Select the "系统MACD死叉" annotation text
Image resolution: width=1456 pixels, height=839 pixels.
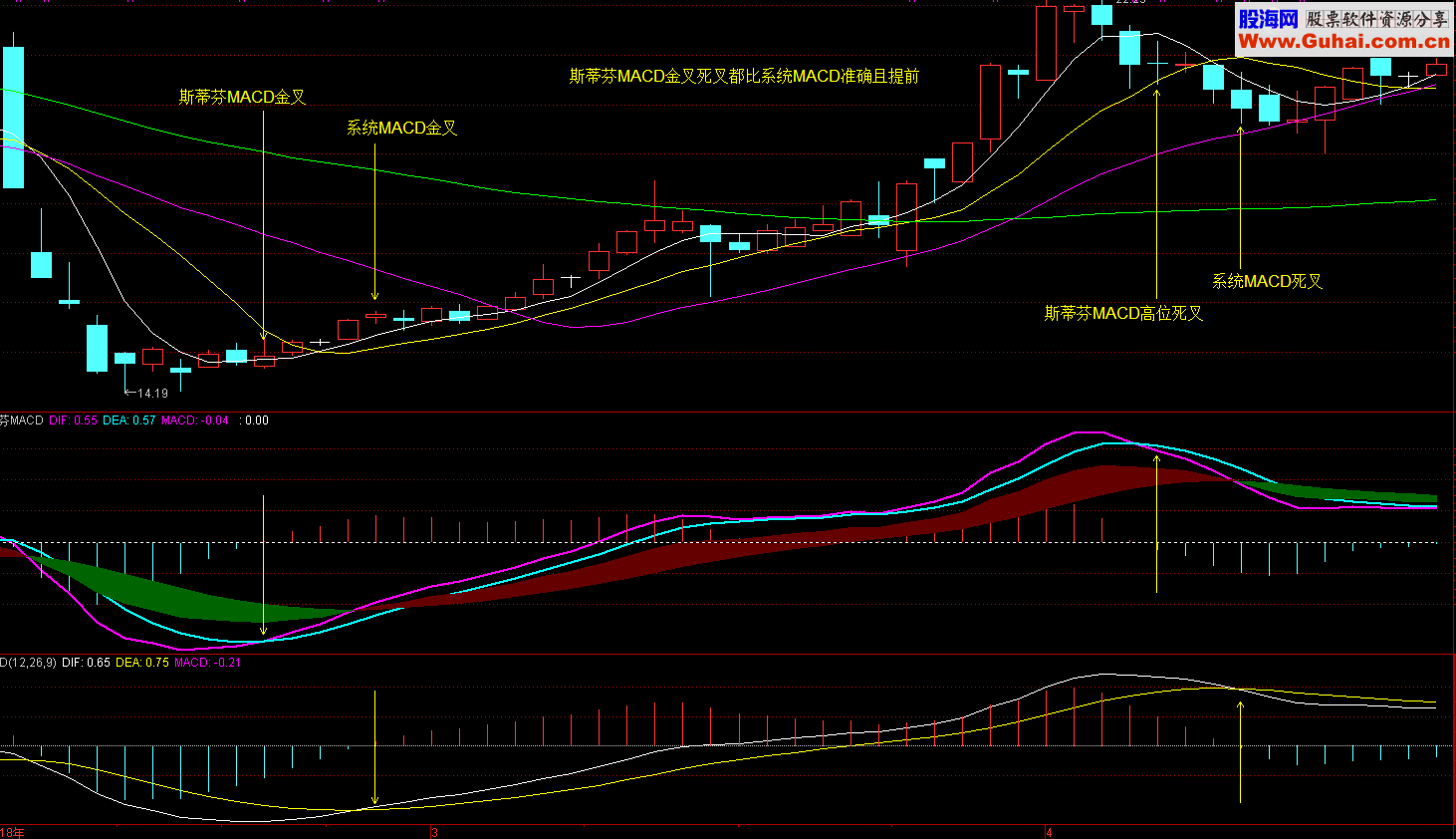1267,281
